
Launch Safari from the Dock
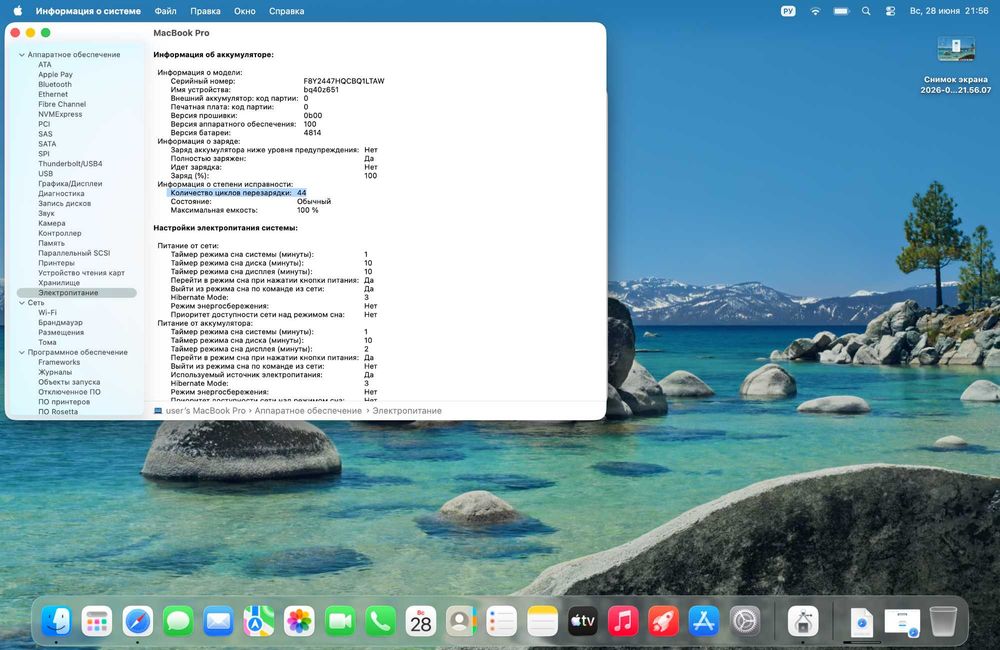[x=138, y=621]
